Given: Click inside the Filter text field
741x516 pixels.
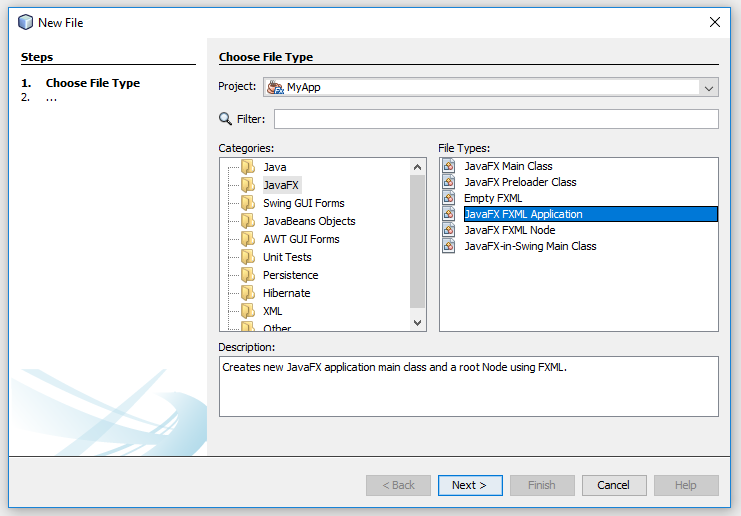Looking at the screenshot, I should coord(496,119).
